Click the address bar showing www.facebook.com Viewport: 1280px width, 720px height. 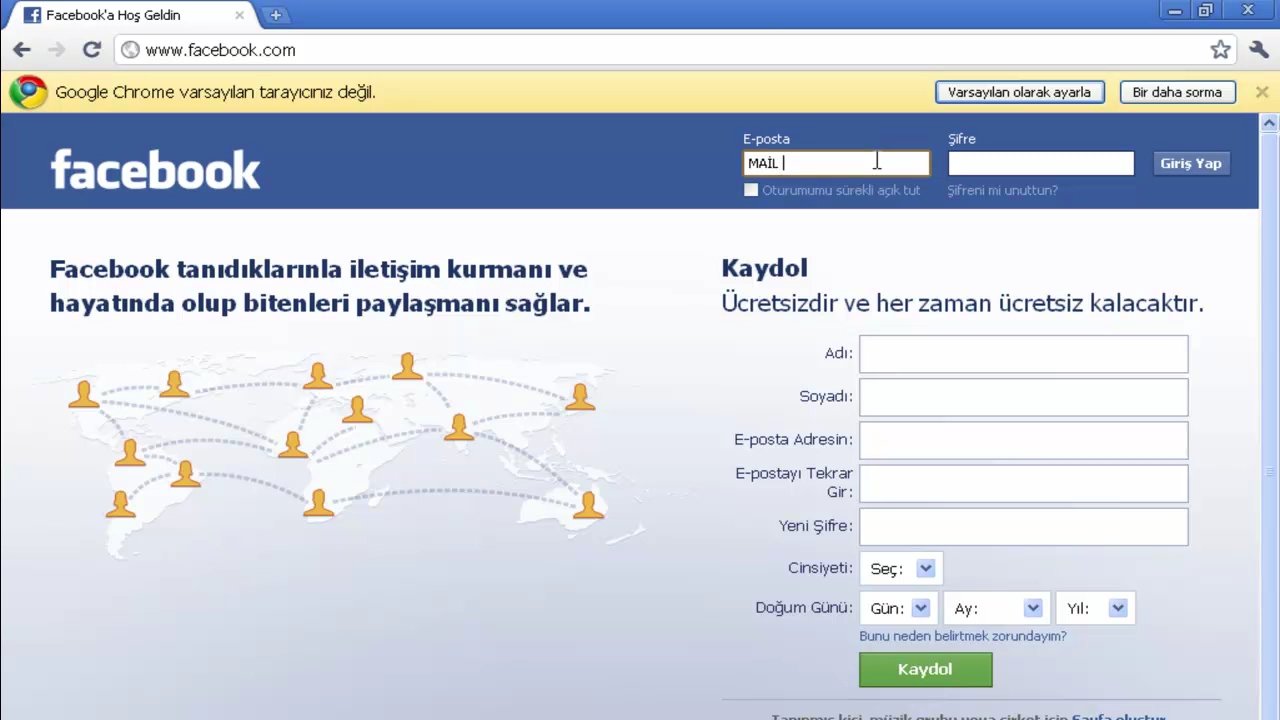click(x=660, y=50)
